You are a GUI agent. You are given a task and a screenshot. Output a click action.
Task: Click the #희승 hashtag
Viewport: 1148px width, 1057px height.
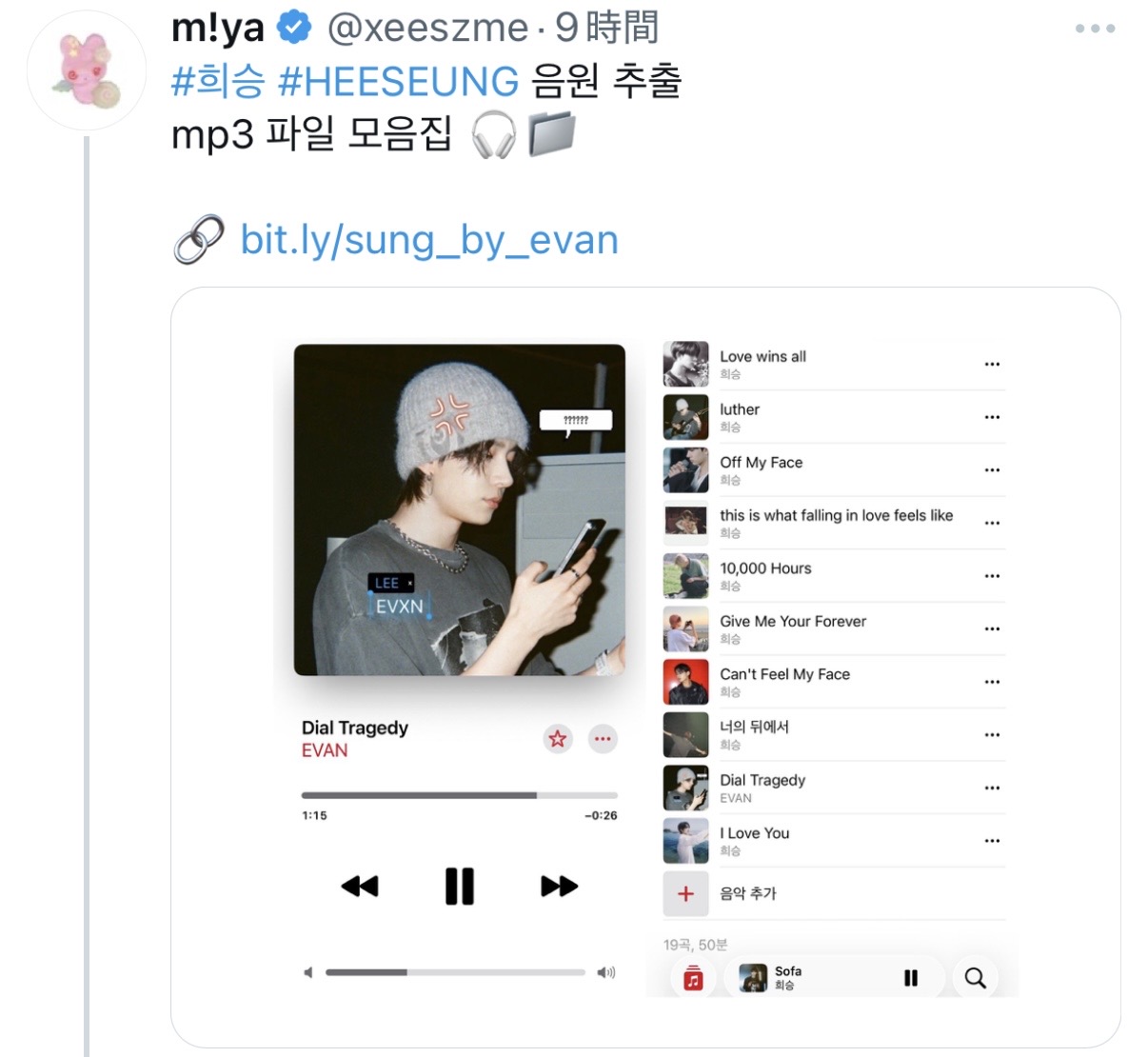tap(218, 82)
